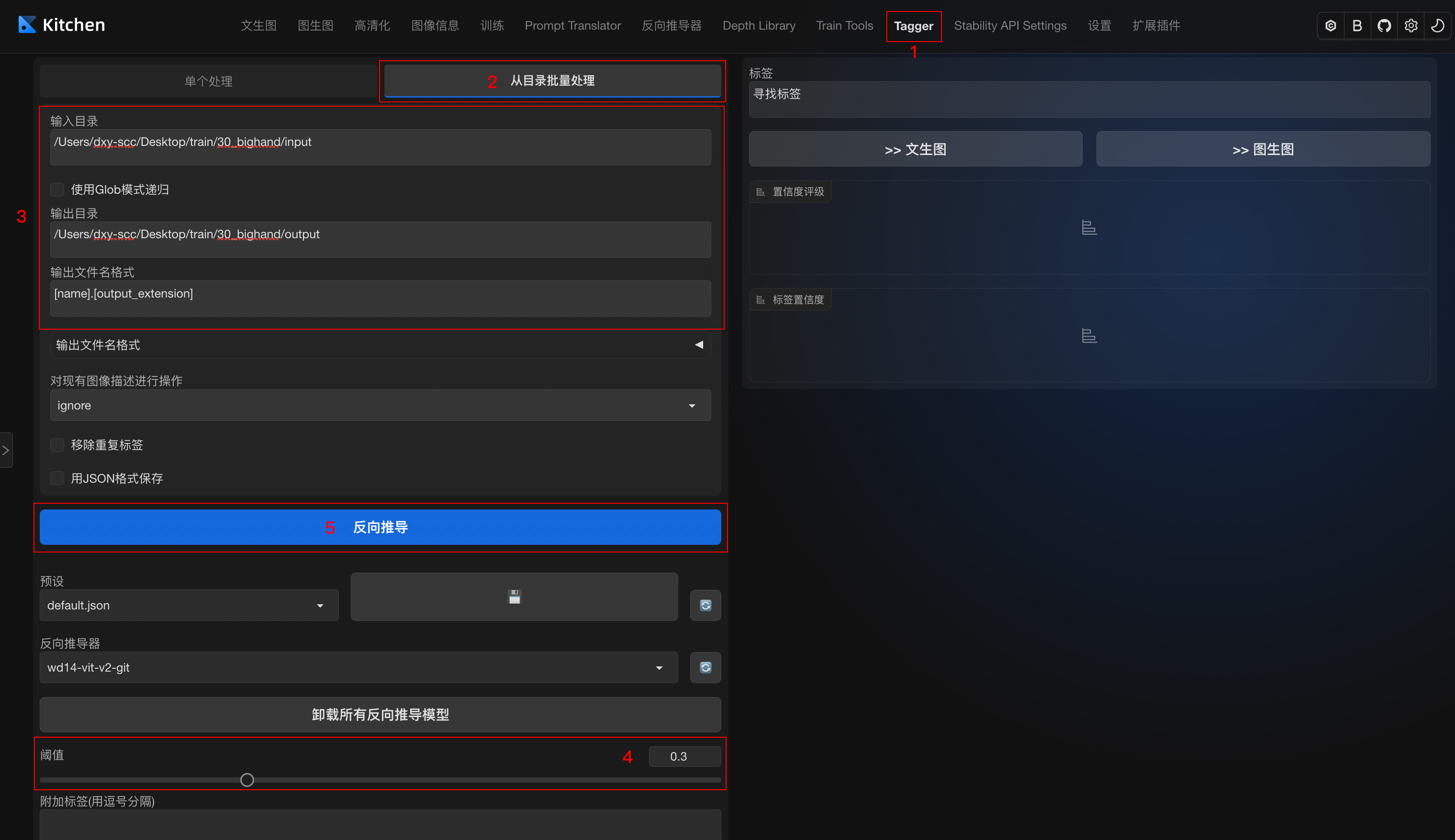Switch to the 单个处理 tab
This screenshot has width=1455, height=840.
pyautogui.click(x=208, y=81)
